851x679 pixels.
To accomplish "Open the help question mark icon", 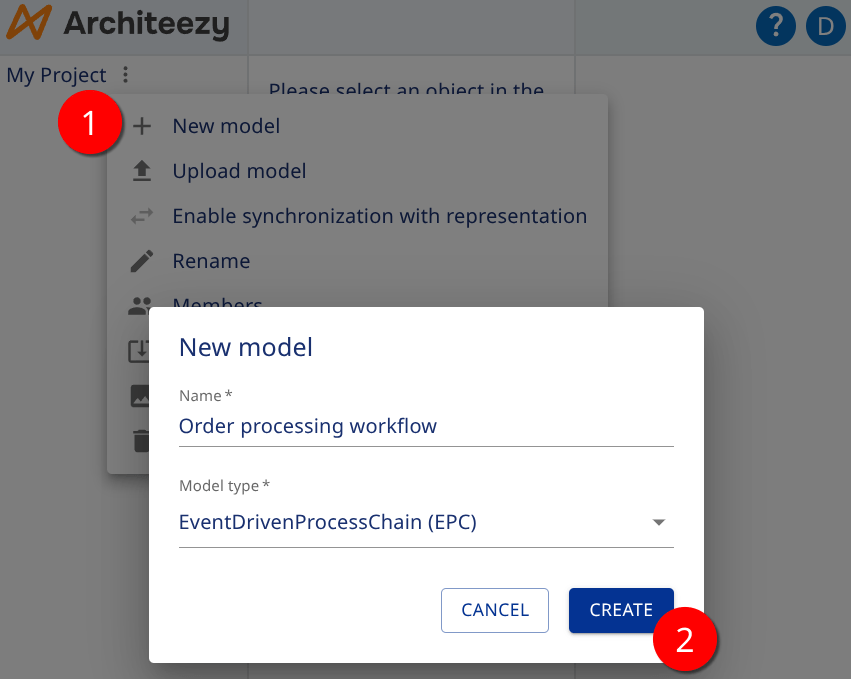I will [775, 26].
